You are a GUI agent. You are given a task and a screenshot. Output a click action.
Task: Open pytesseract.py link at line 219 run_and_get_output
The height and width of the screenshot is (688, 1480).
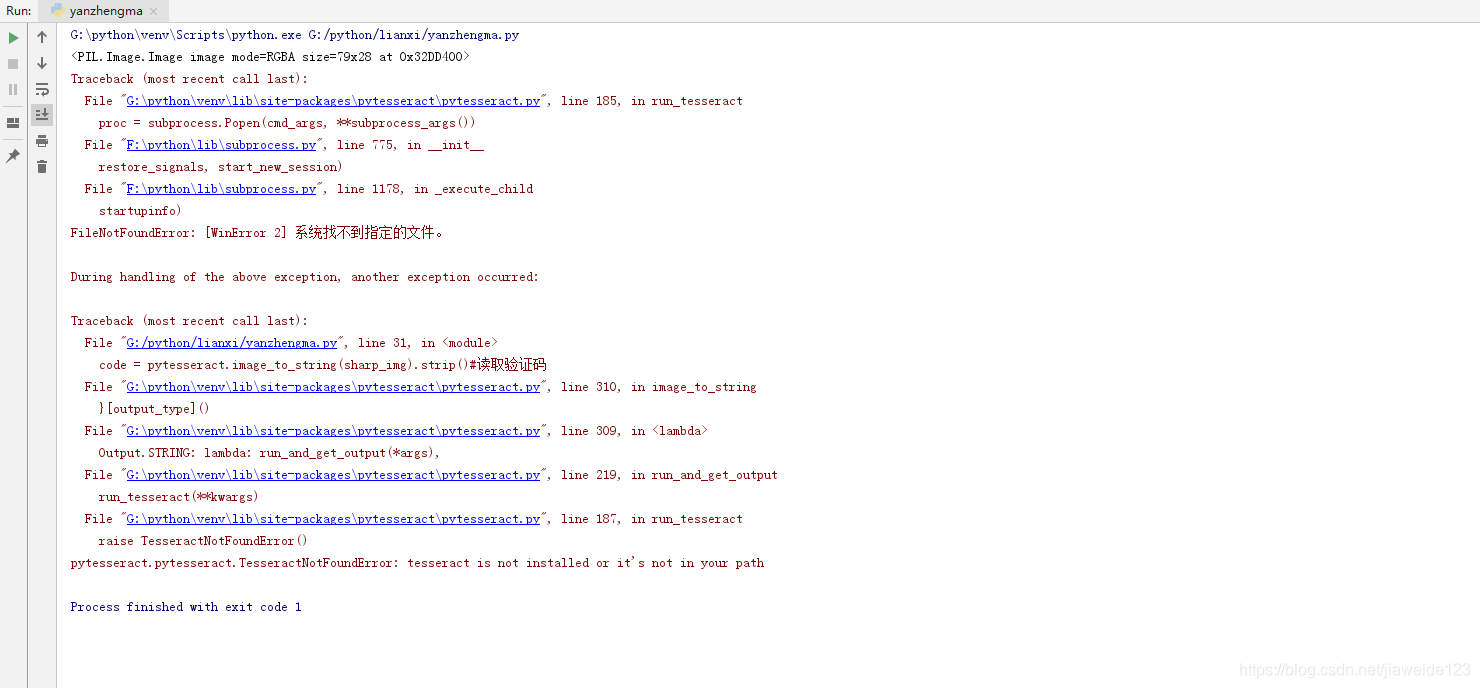[x=333, y=475]
